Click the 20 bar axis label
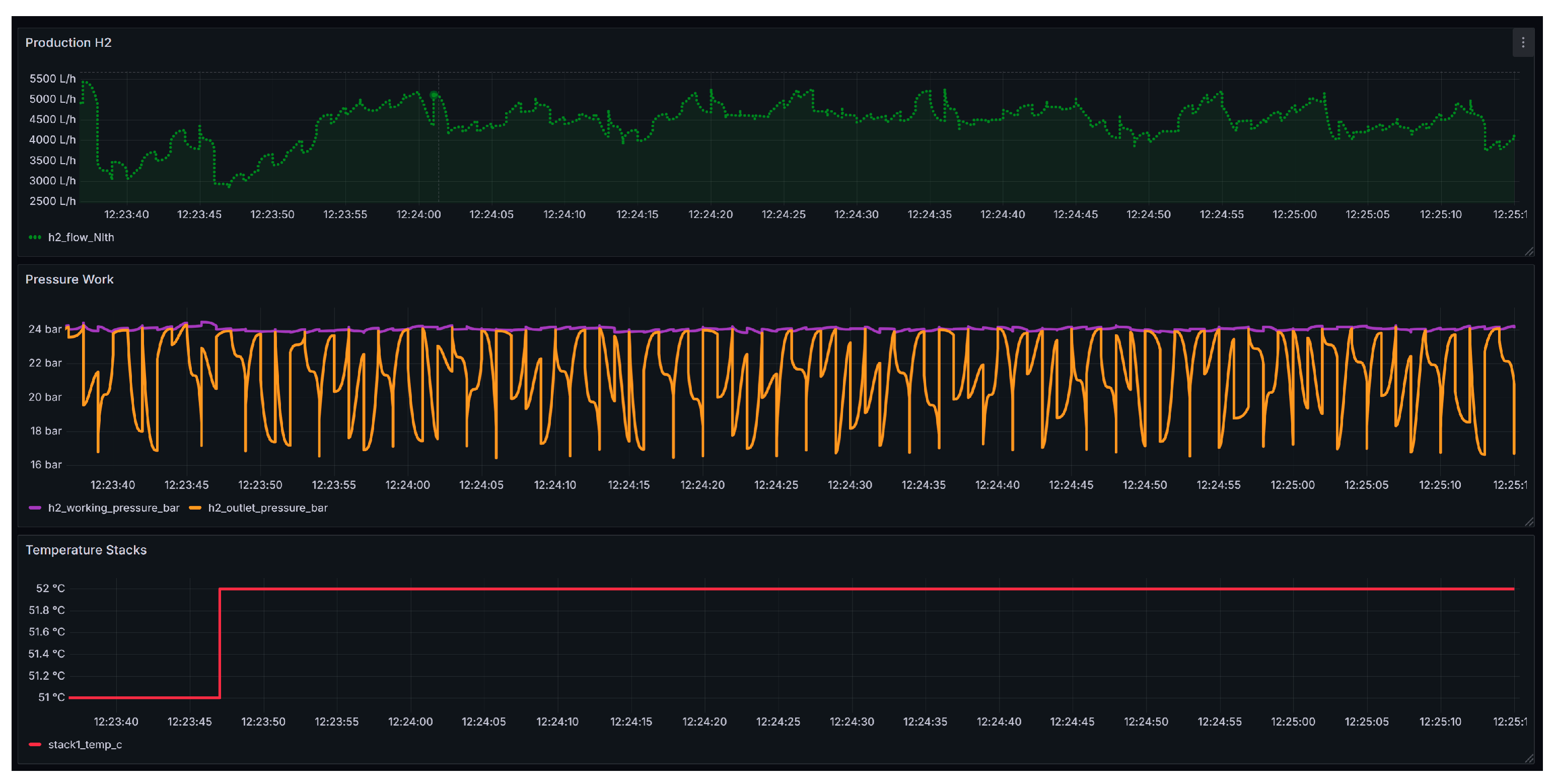This screenshot has height=784, width=1555. point(45,396)
